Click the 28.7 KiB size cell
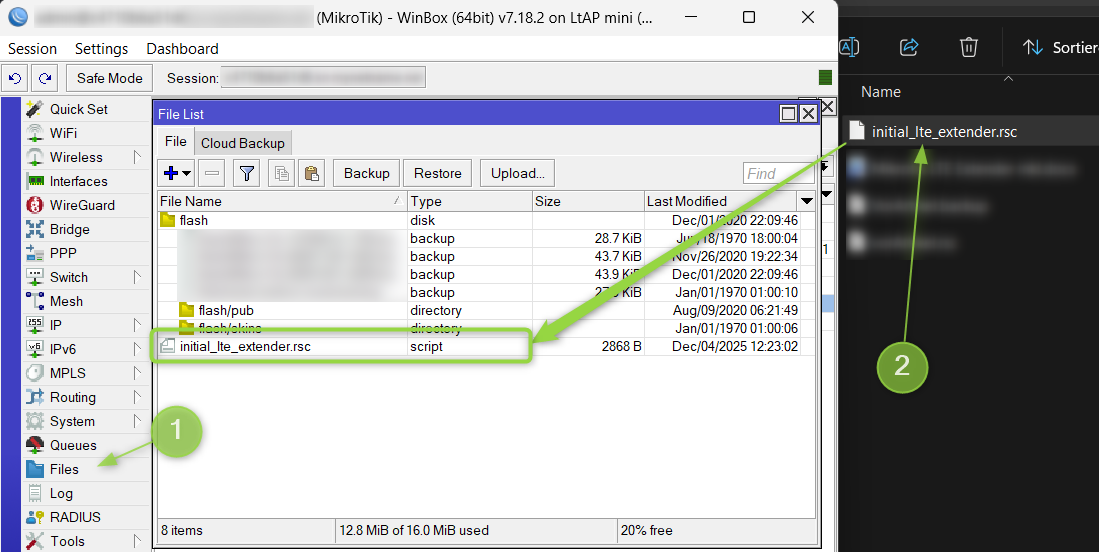 pos(589,238)
